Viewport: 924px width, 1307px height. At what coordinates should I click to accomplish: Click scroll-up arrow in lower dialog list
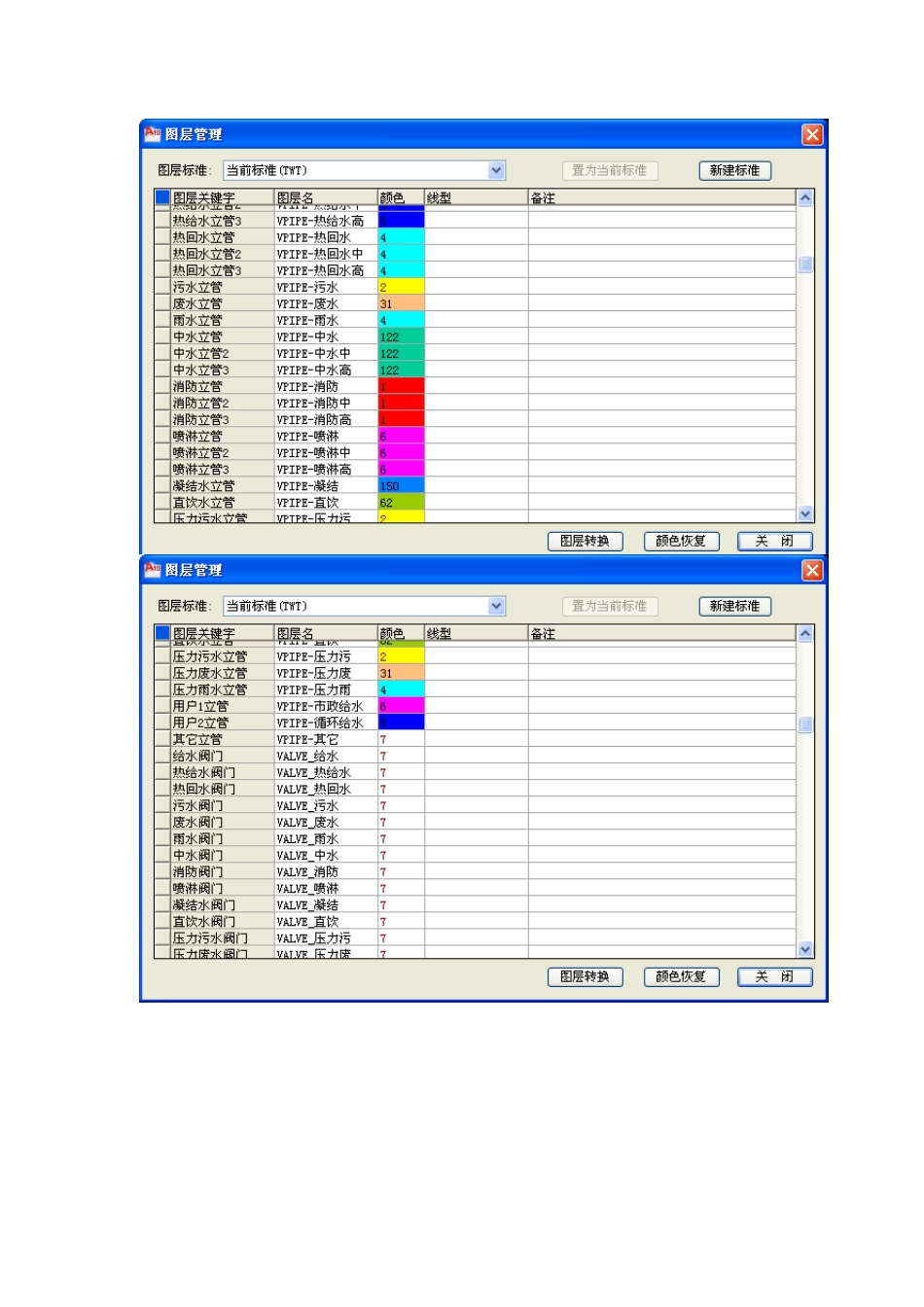805,633
